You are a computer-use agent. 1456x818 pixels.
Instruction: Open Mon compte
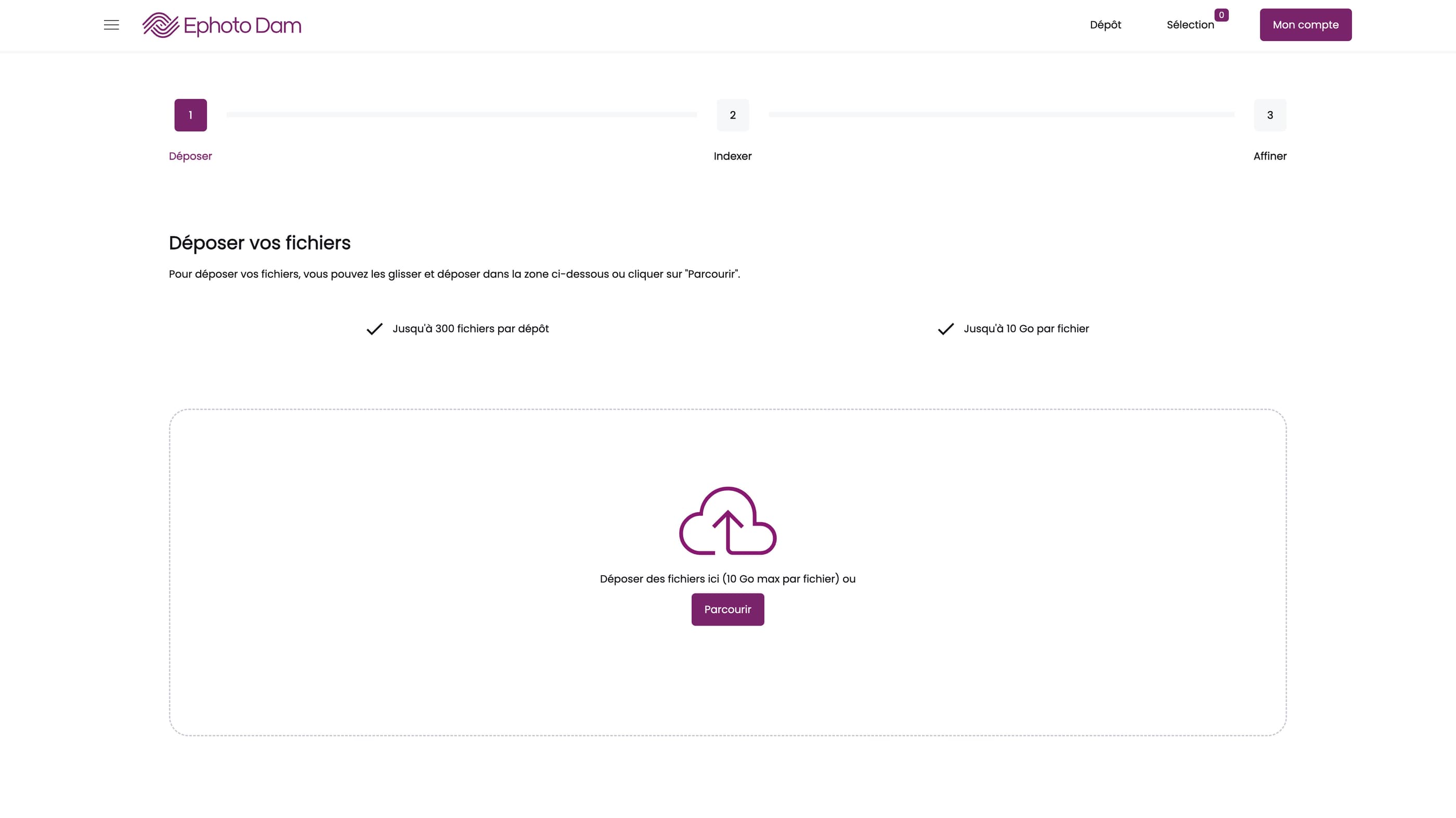(1306, 24)
